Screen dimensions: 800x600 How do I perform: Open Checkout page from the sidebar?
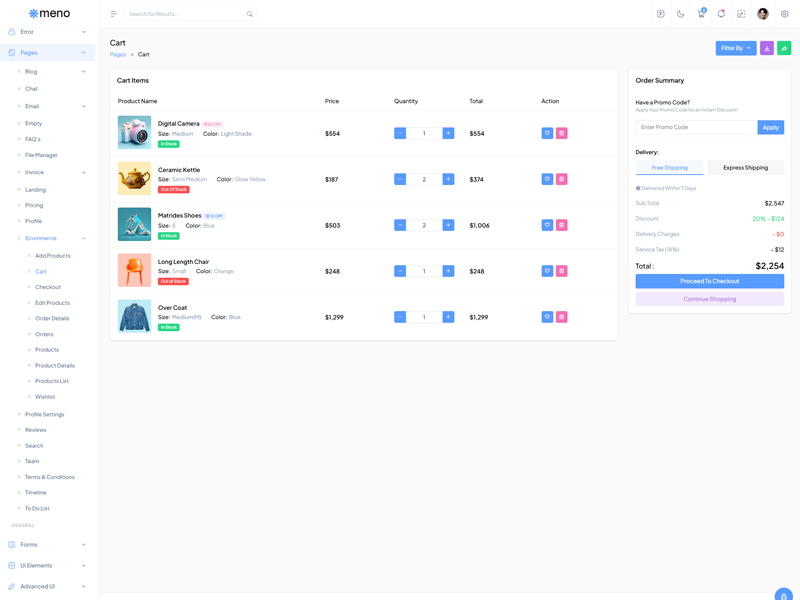48,287
